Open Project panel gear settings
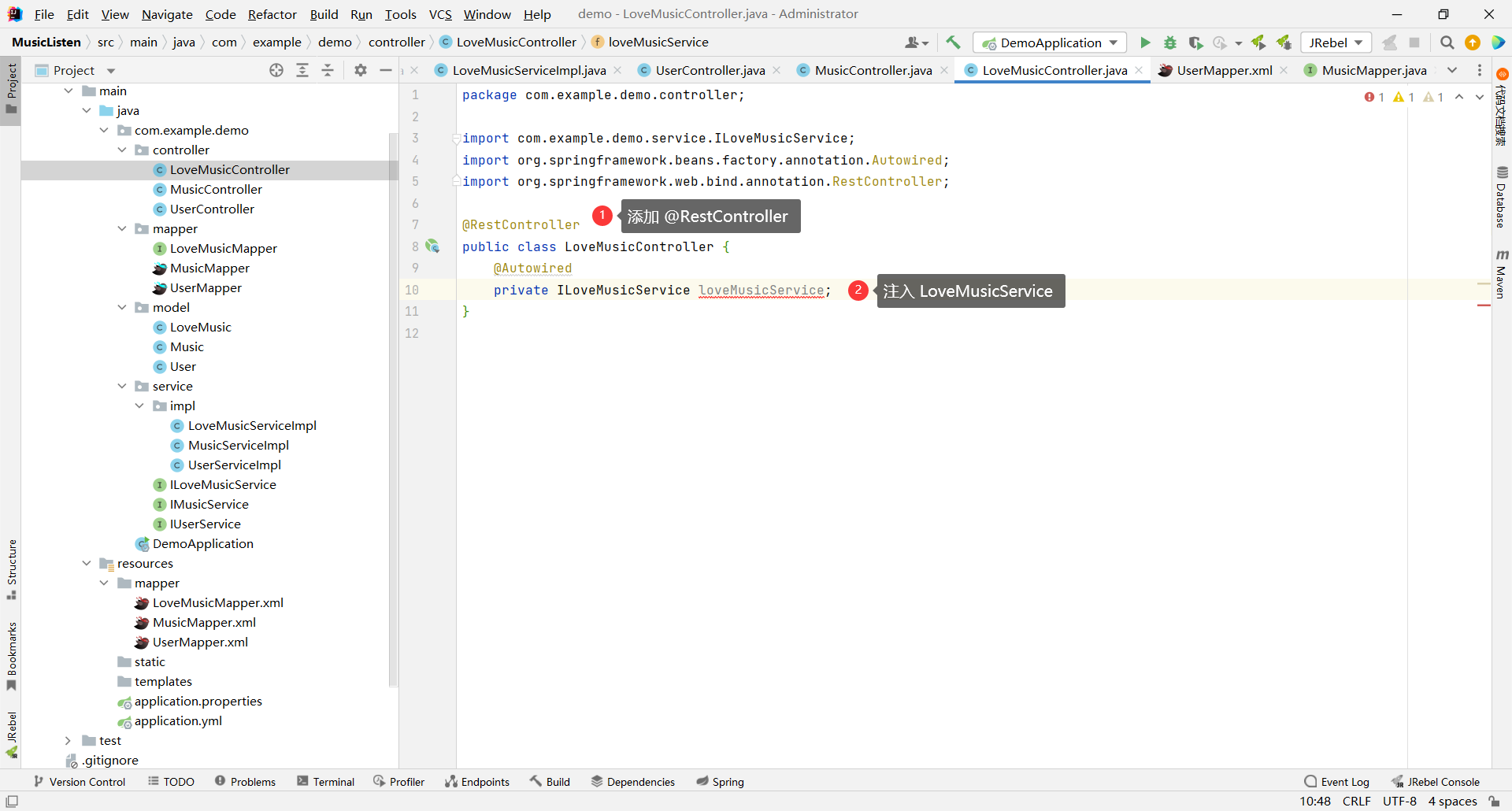This screenshot has height=811, width=1512. (361, 70)
